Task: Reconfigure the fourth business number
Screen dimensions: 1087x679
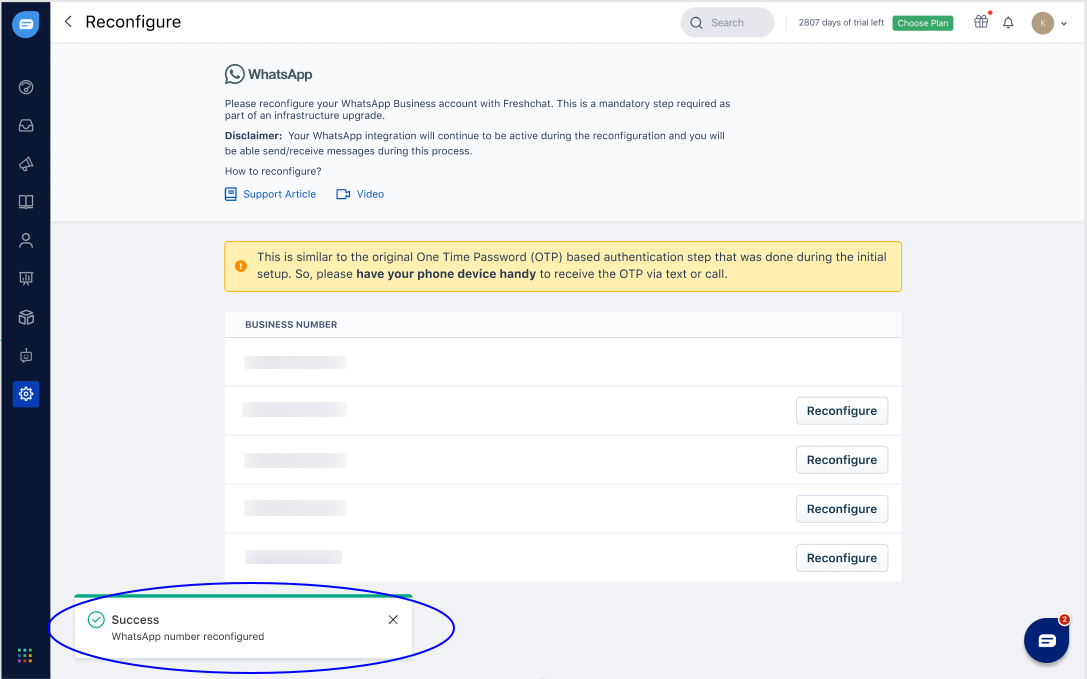Action: click(842, 509)
